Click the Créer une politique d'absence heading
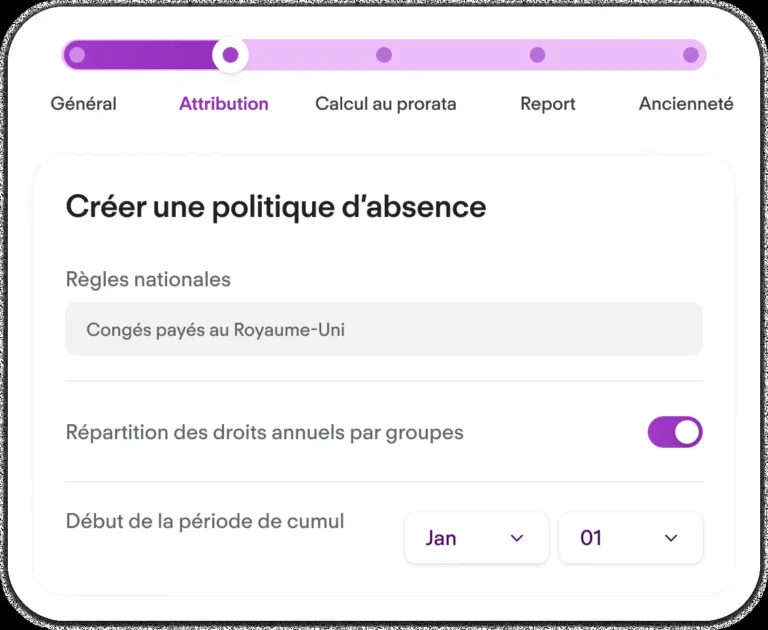The height and width of the screenshot is (630, 768). pos(276,206)
